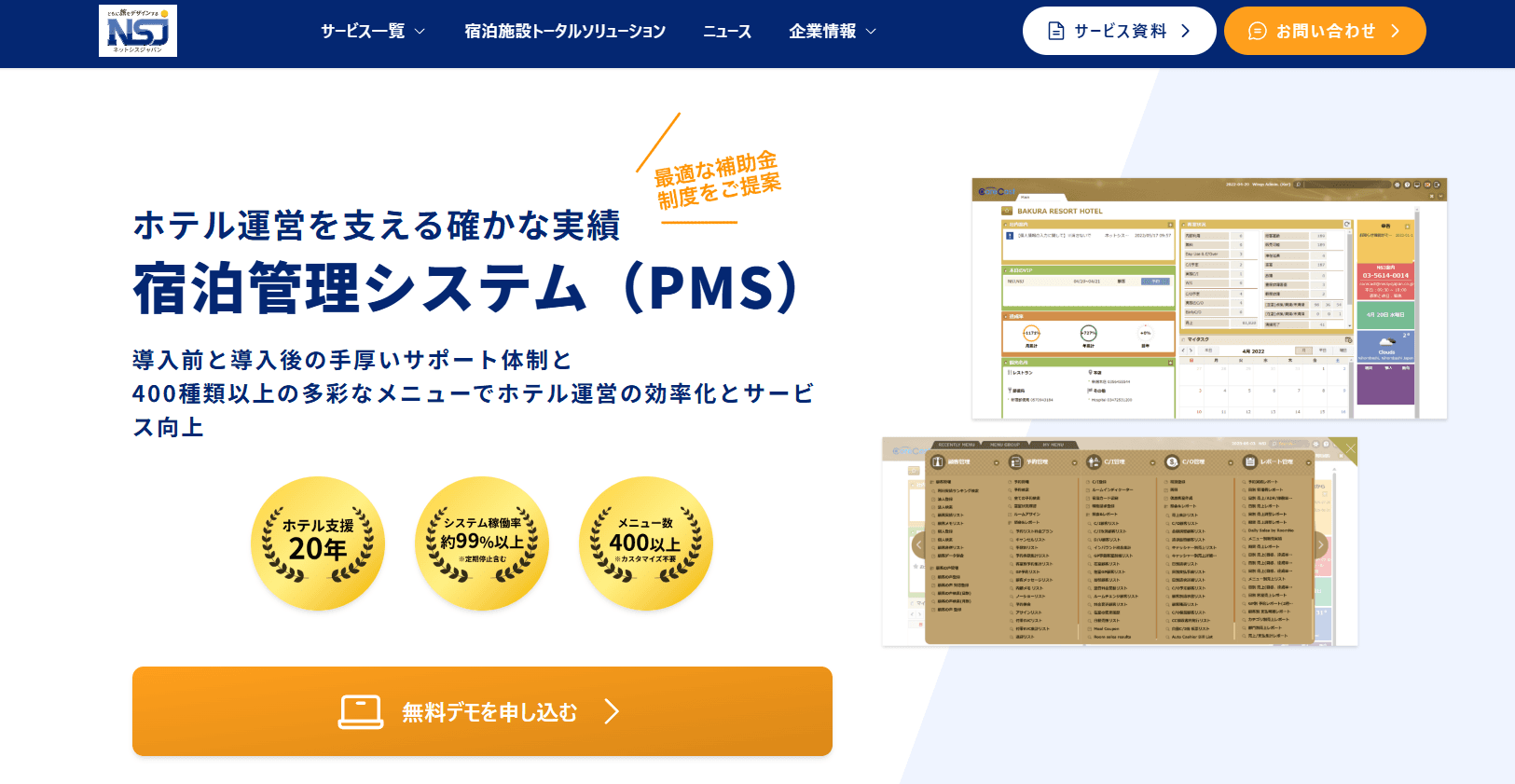Click the レポート管理 icon in the menu screenshot

point(1250,461)
